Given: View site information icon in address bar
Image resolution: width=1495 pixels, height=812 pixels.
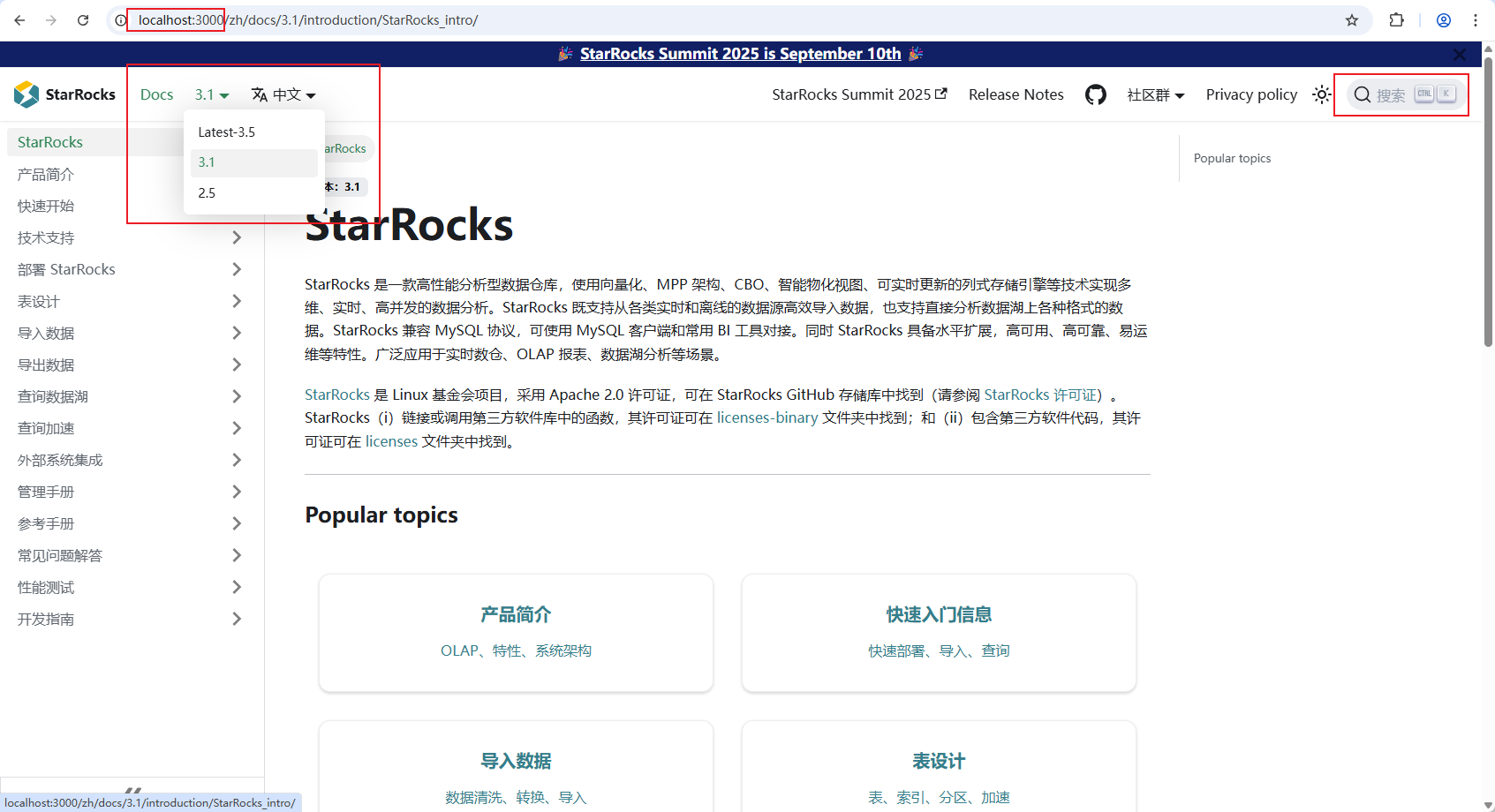Looking at the screenshot, I should click(x=121, y=20).
